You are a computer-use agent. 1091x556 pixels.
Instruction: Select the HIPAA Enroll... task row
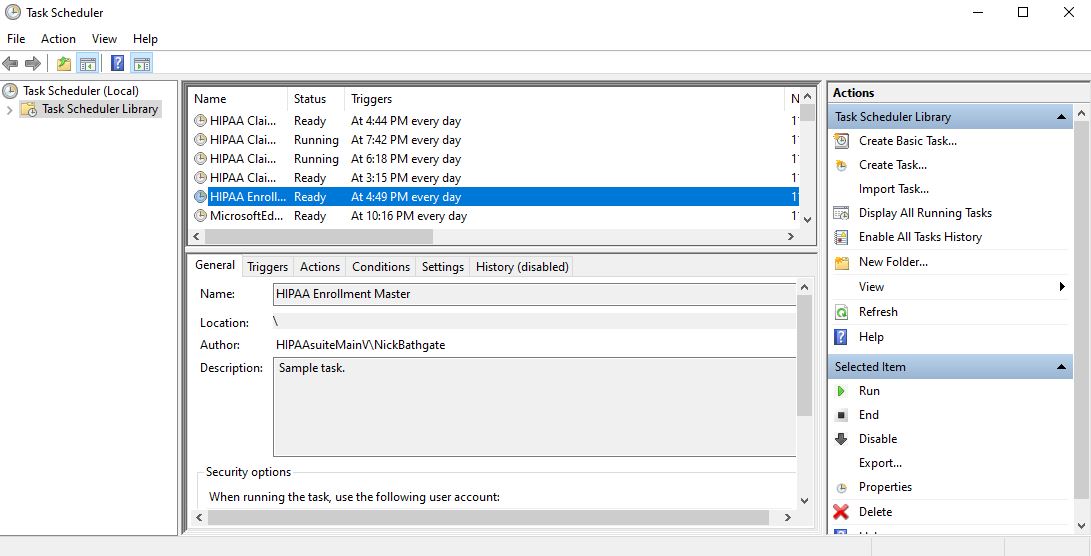tap(495, 197)
